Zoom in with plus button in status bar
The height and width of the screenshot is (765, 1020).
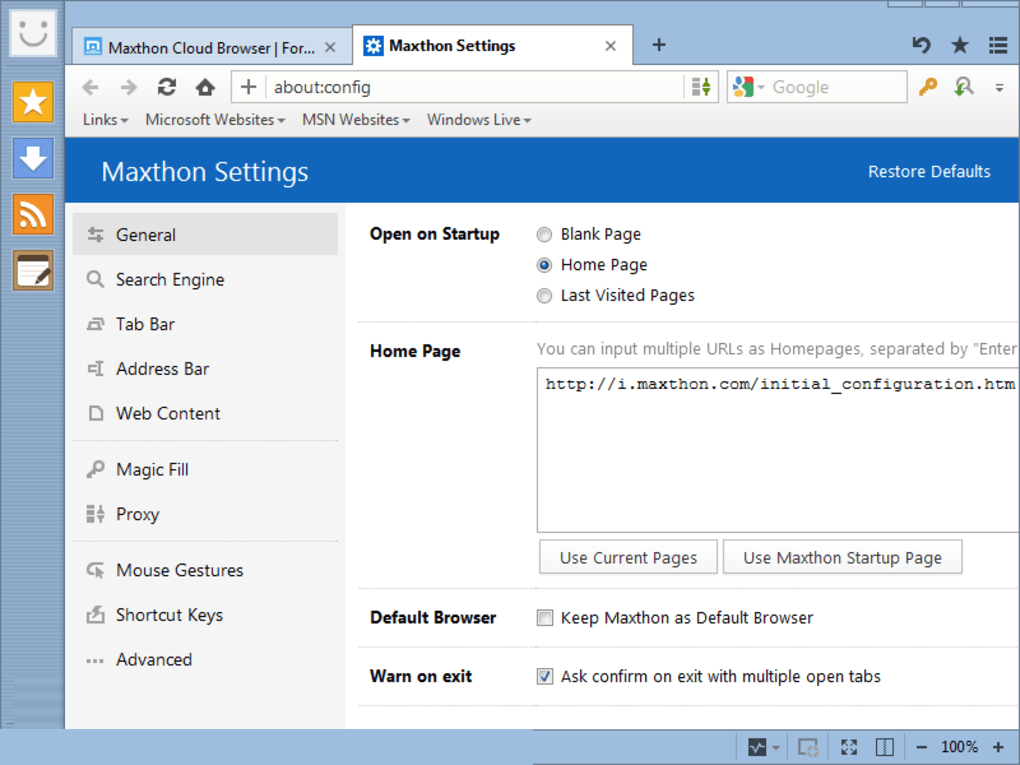(998, 747)
